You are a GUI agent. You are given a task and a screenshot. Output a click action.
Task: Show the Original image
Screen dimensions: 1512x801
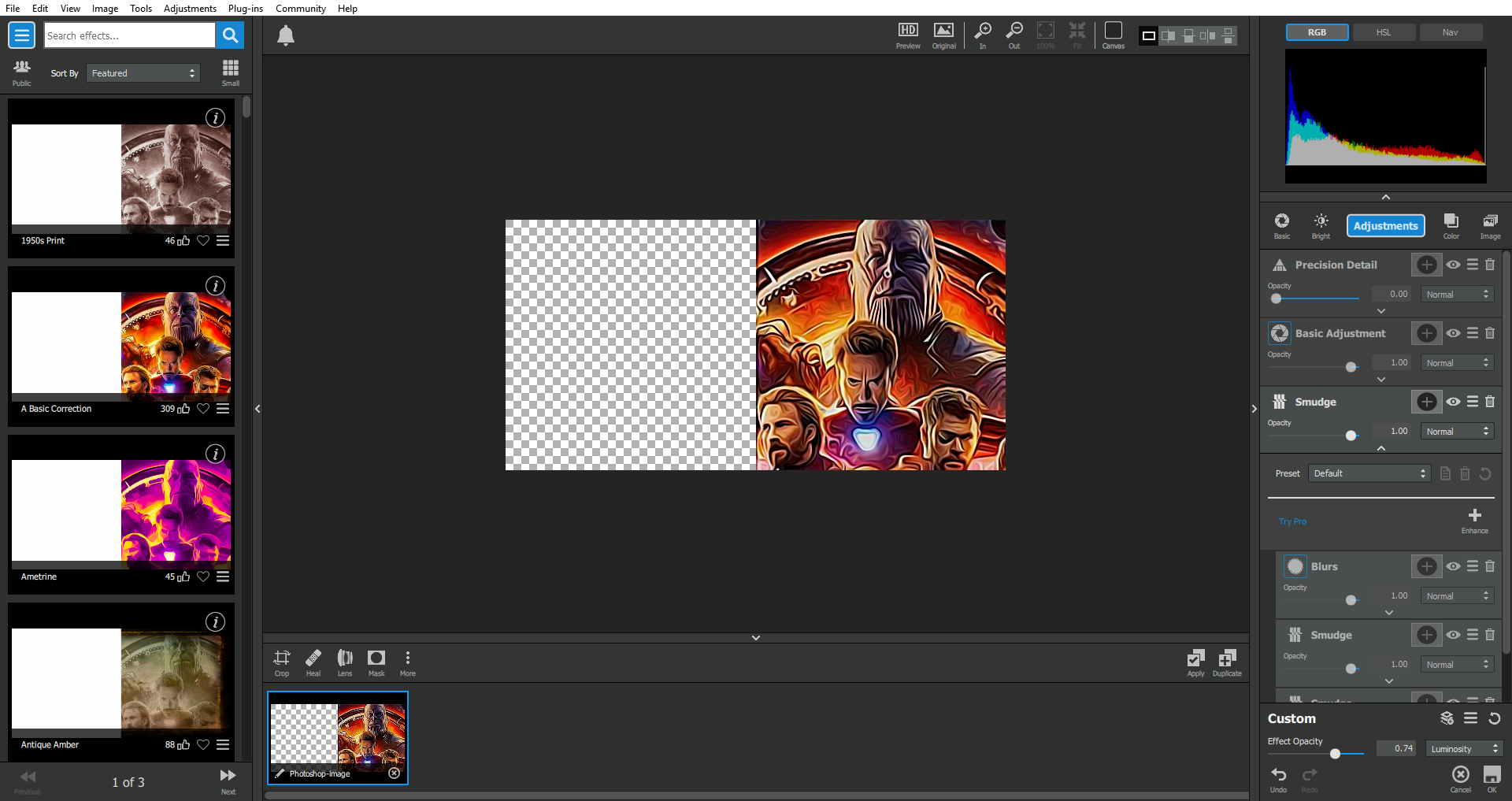point(943,35)
